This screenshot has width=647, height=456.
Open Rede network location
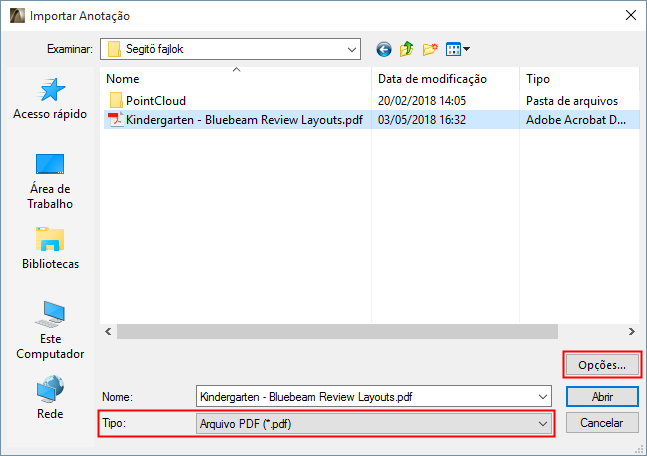50,397
